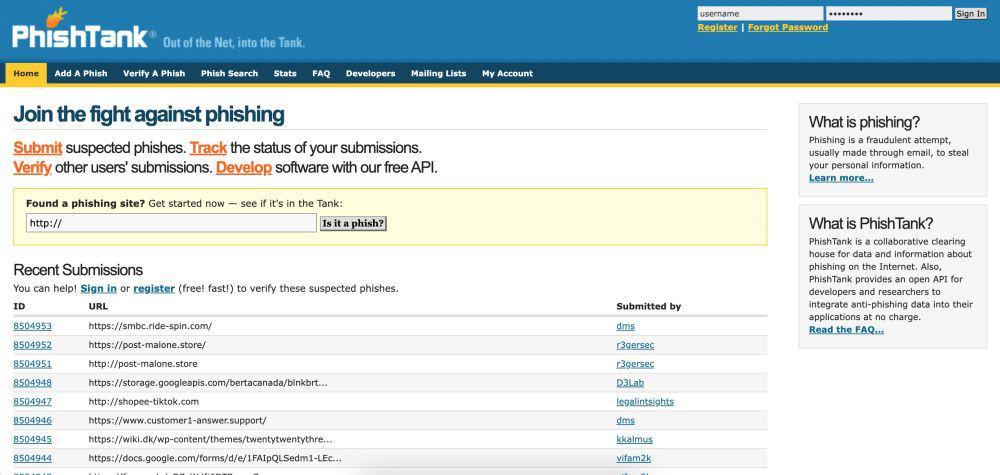
Task: Open submitter dms for customer1-answer.support
Action: coord(626,421)
